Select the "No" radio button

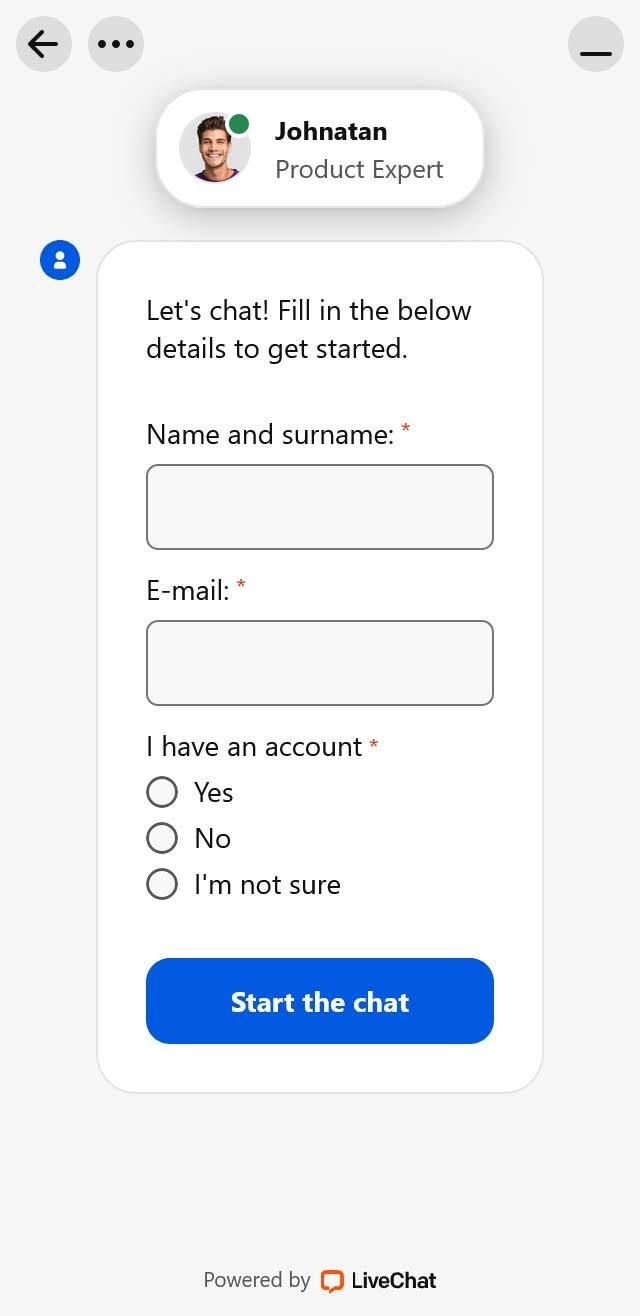coord(162,838)
